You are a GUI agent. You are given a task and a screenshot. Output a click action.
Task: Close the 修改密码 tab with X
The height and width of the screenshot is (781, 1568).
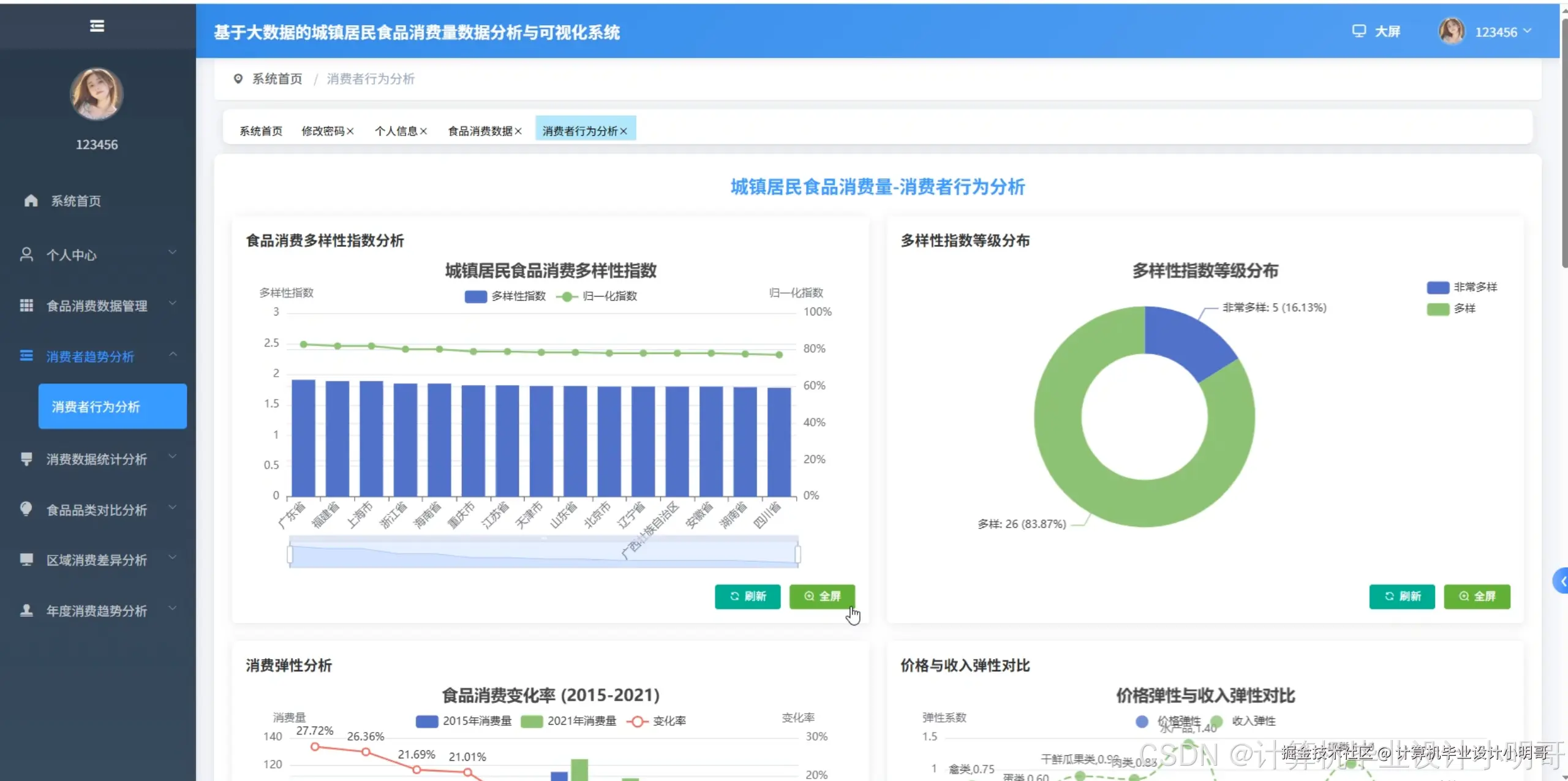pos(350,131)
